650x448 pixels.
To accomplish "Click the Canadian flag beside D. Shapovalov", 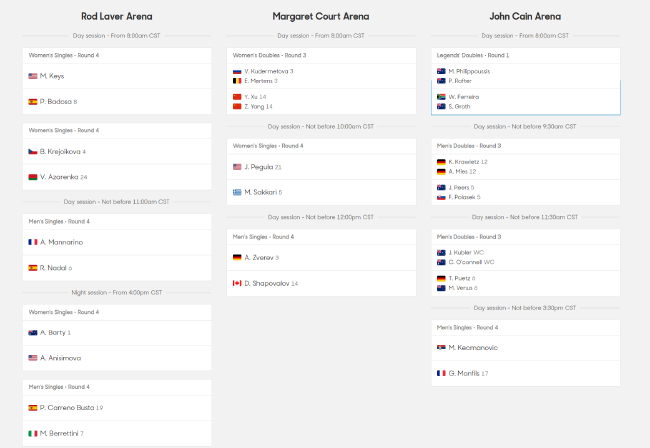I will pos(237,283).
